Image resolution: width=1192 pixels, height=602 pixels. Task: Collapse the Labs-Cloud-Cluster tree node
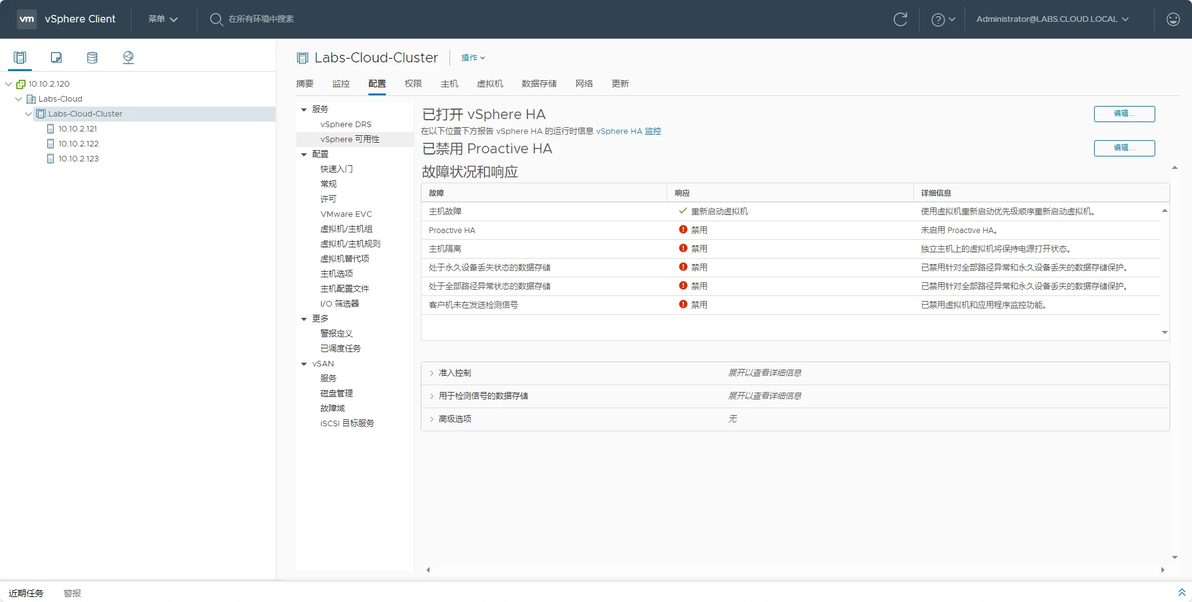click(x=28, y=114)
